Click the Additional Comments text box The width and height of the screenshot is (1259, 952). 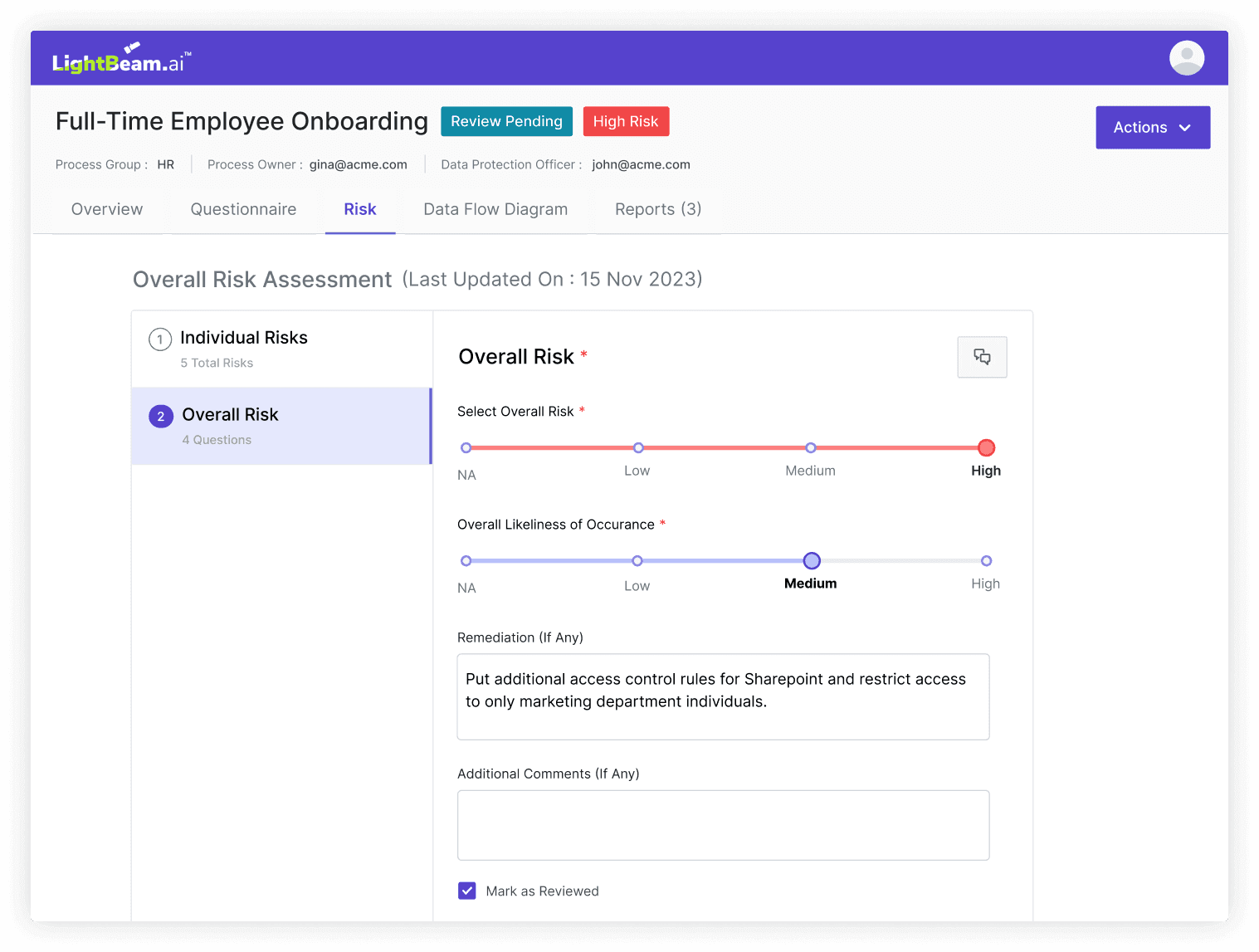coord(723,825)
